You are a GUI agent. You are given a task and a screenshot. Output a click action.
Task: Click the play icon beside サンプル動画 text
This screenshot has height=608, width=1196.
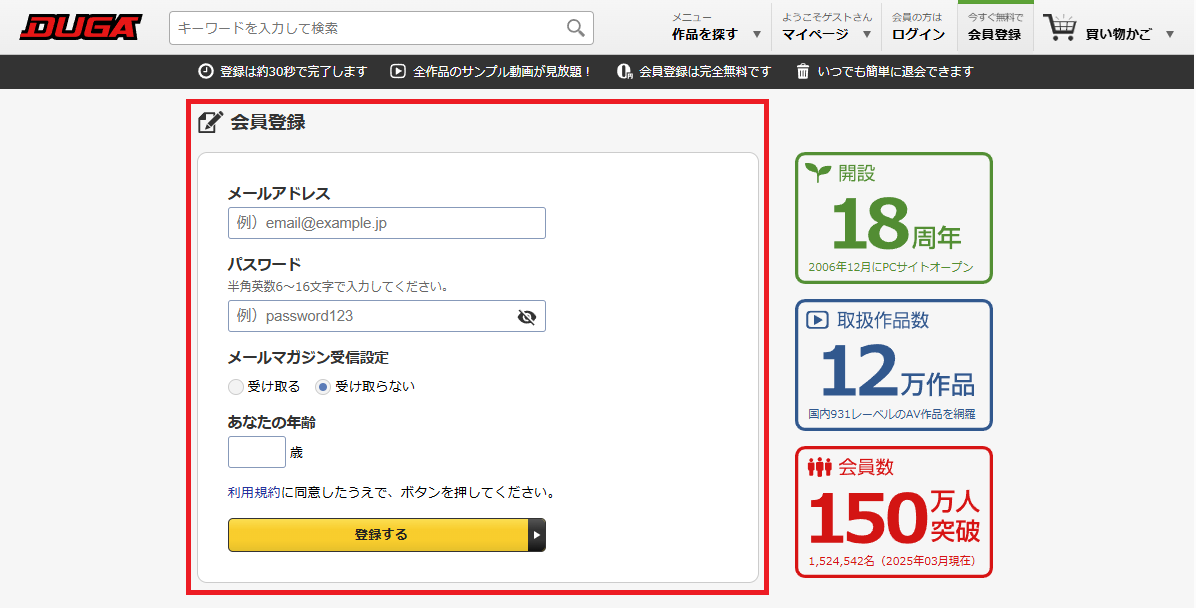(x=398, y=71)
